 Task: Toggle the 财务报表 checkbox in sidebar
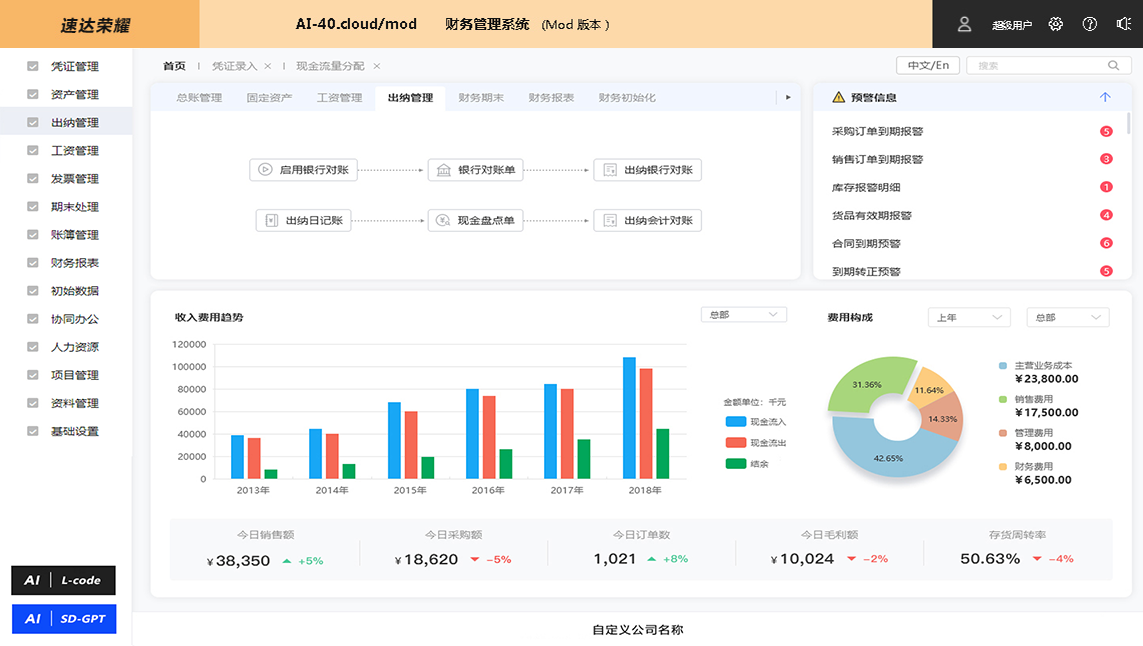(33, 263)
